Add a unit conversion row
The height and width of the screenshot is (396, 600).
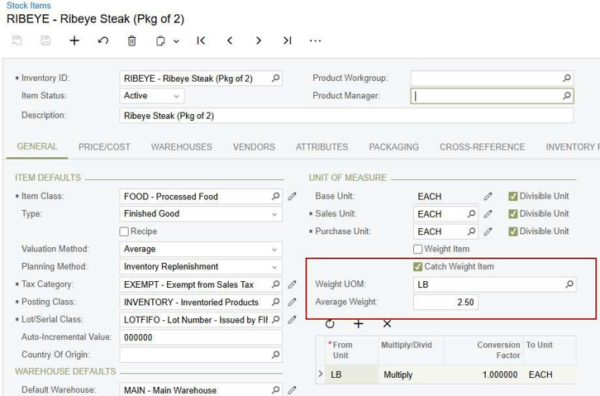tap(358, 324)
